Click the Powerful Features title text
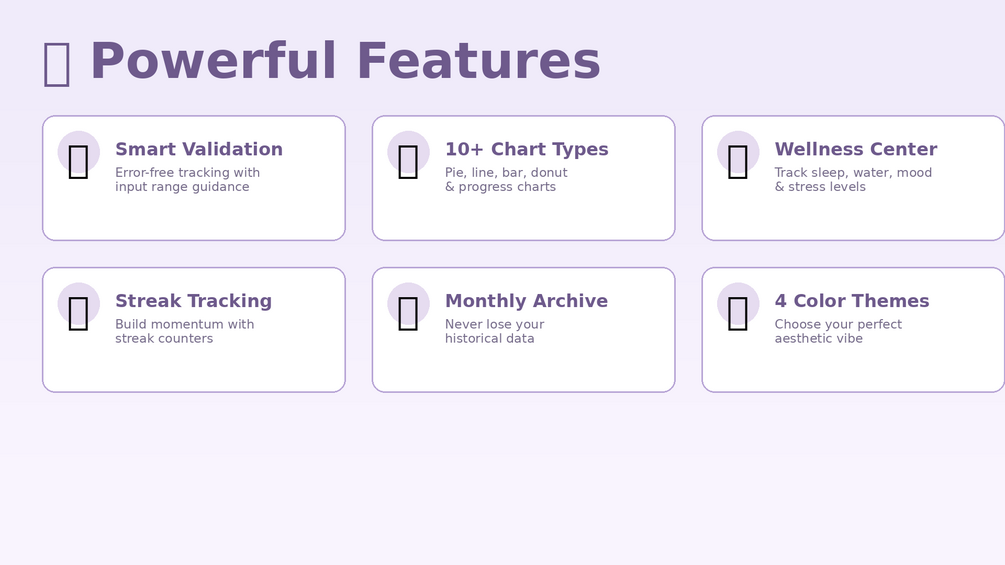Viewport: 1005px width, 565px height. coord(344,62)
